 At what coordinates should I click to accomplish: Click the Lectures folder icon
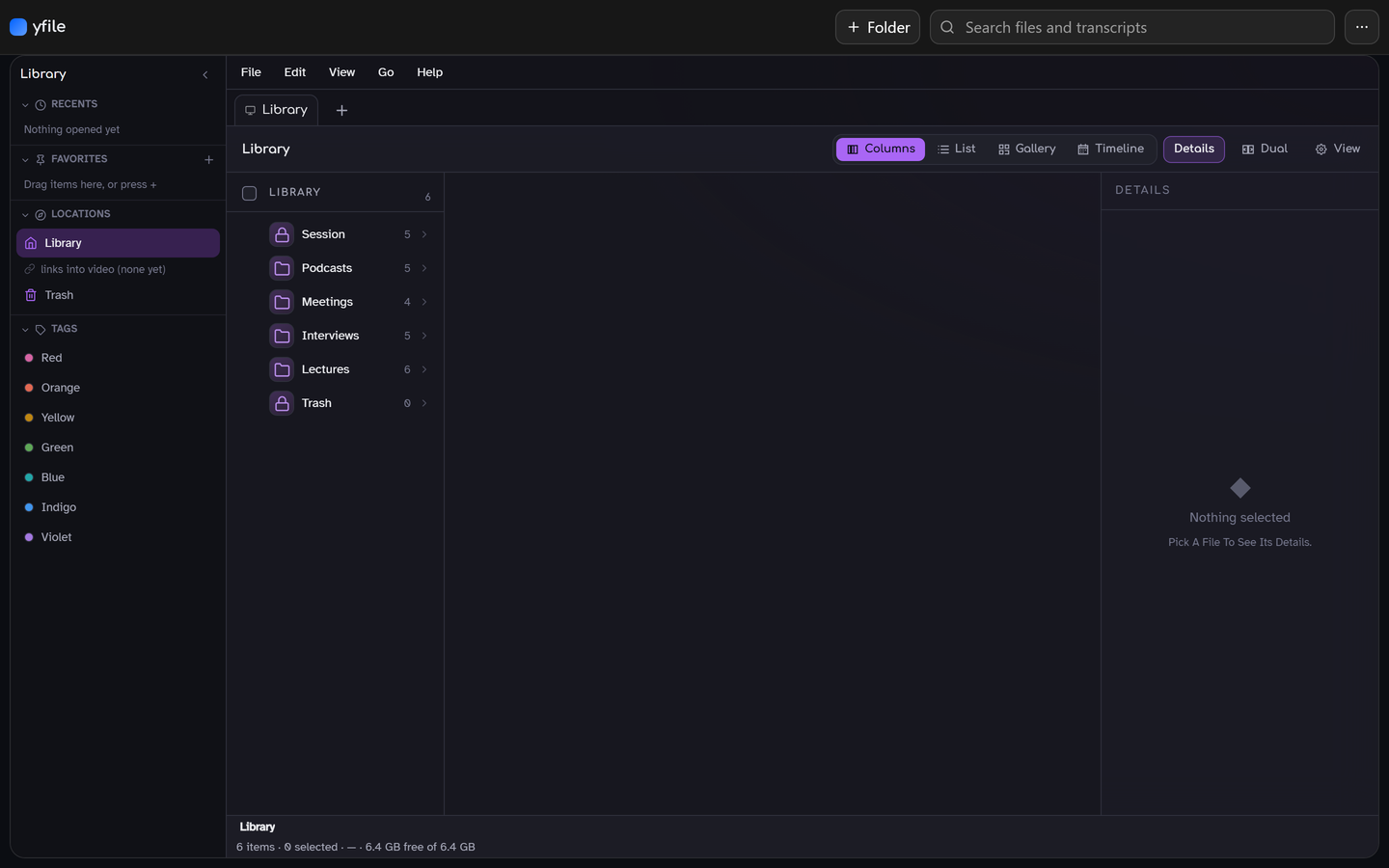(x=282, y=369)
